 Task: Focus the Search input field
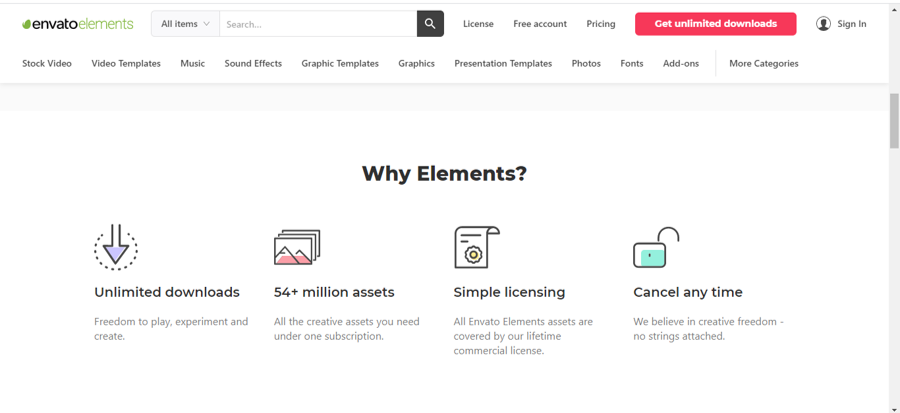click(317, 24)
